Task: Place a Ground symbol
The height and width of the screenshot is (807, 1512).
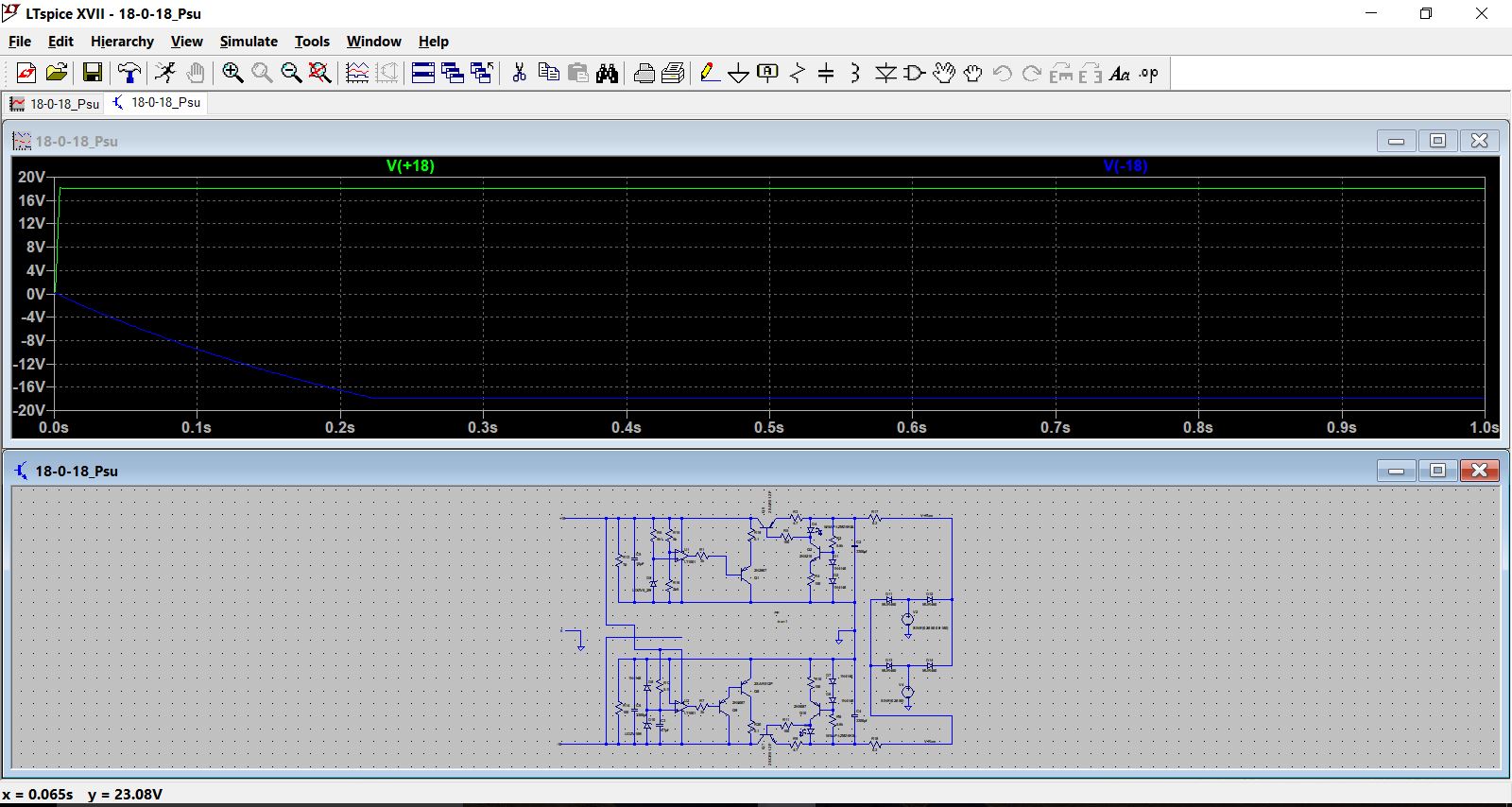Action: 739,73
